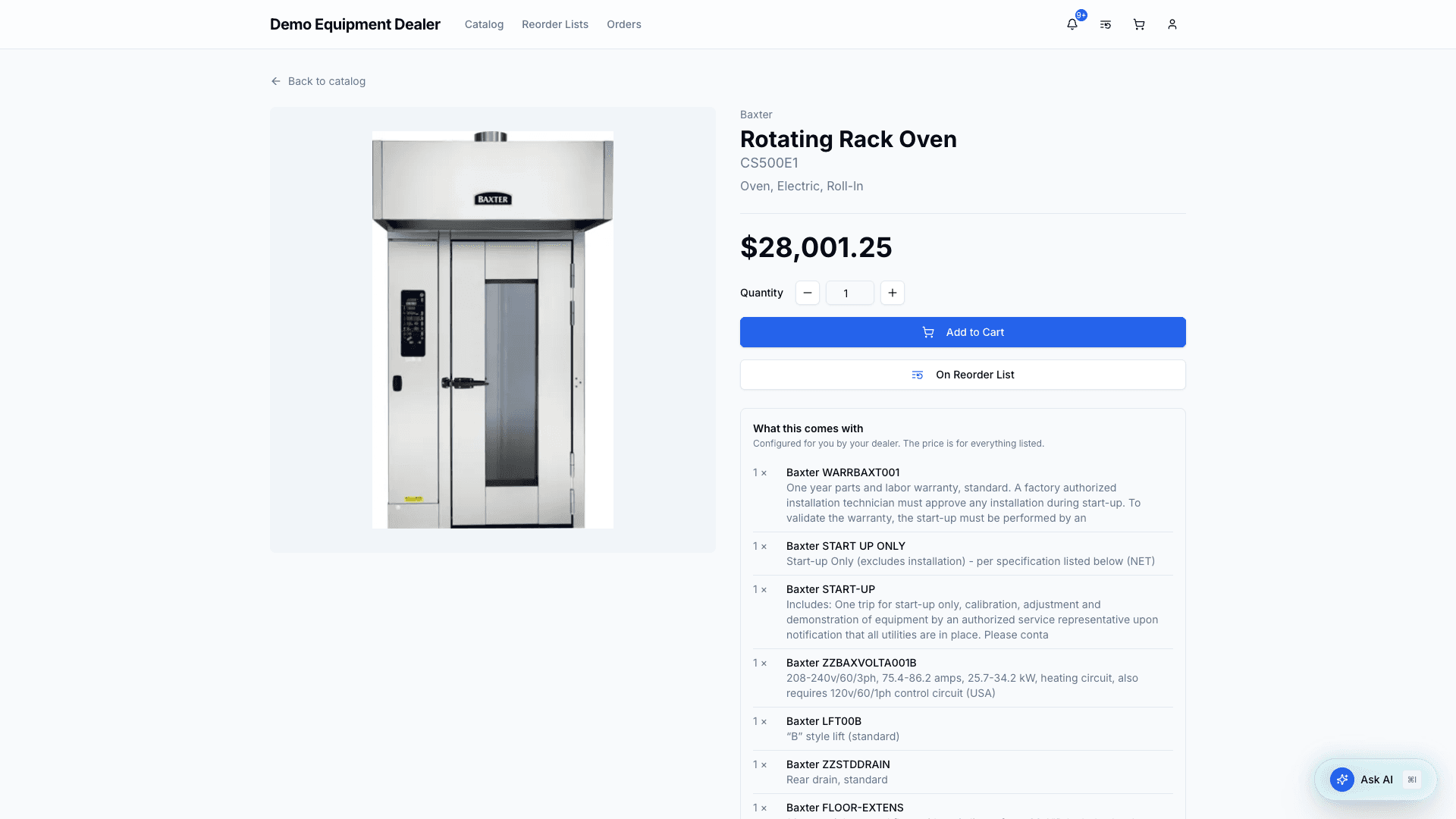Open the Ask AI assistant button

tap(1375, 780)
